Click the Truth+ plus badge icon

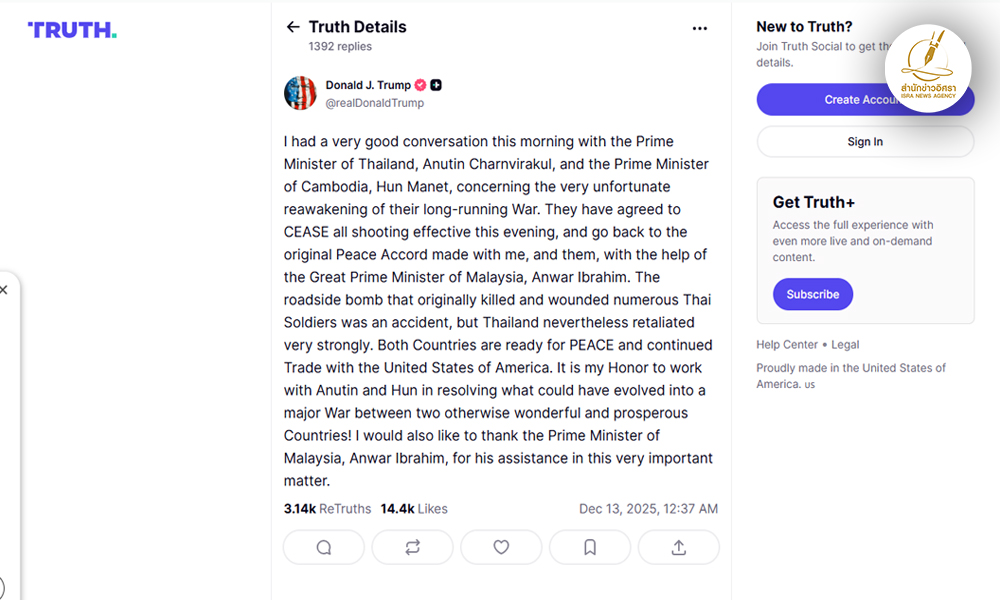436,85
